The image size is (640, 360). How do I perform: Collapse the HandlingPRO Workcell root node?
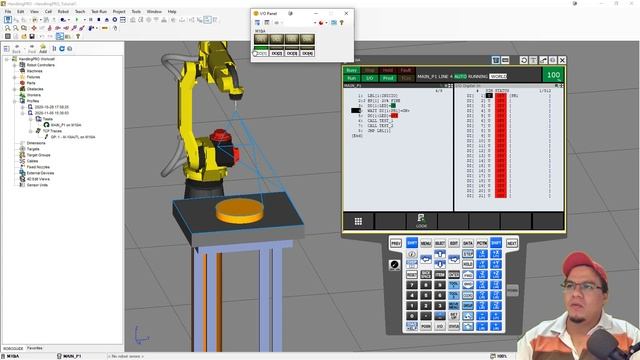click(x=7, y=59)
